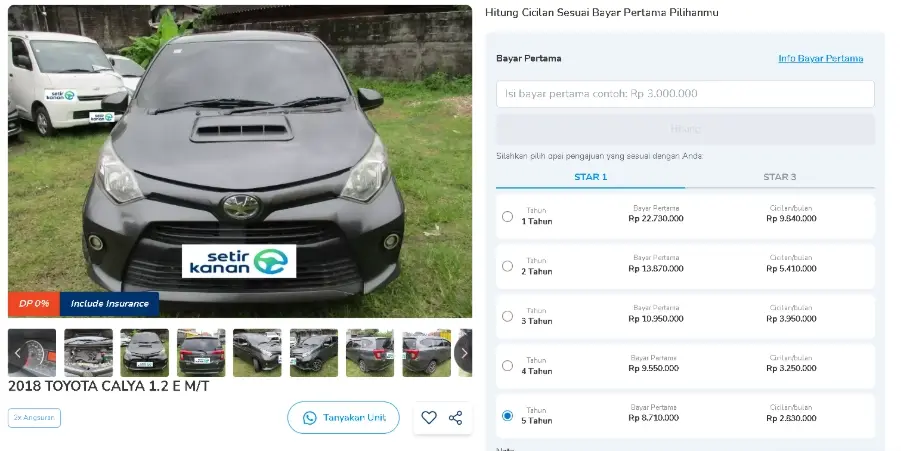
Task: Select the 3 Tahun radio option
Action: (508, 316)
